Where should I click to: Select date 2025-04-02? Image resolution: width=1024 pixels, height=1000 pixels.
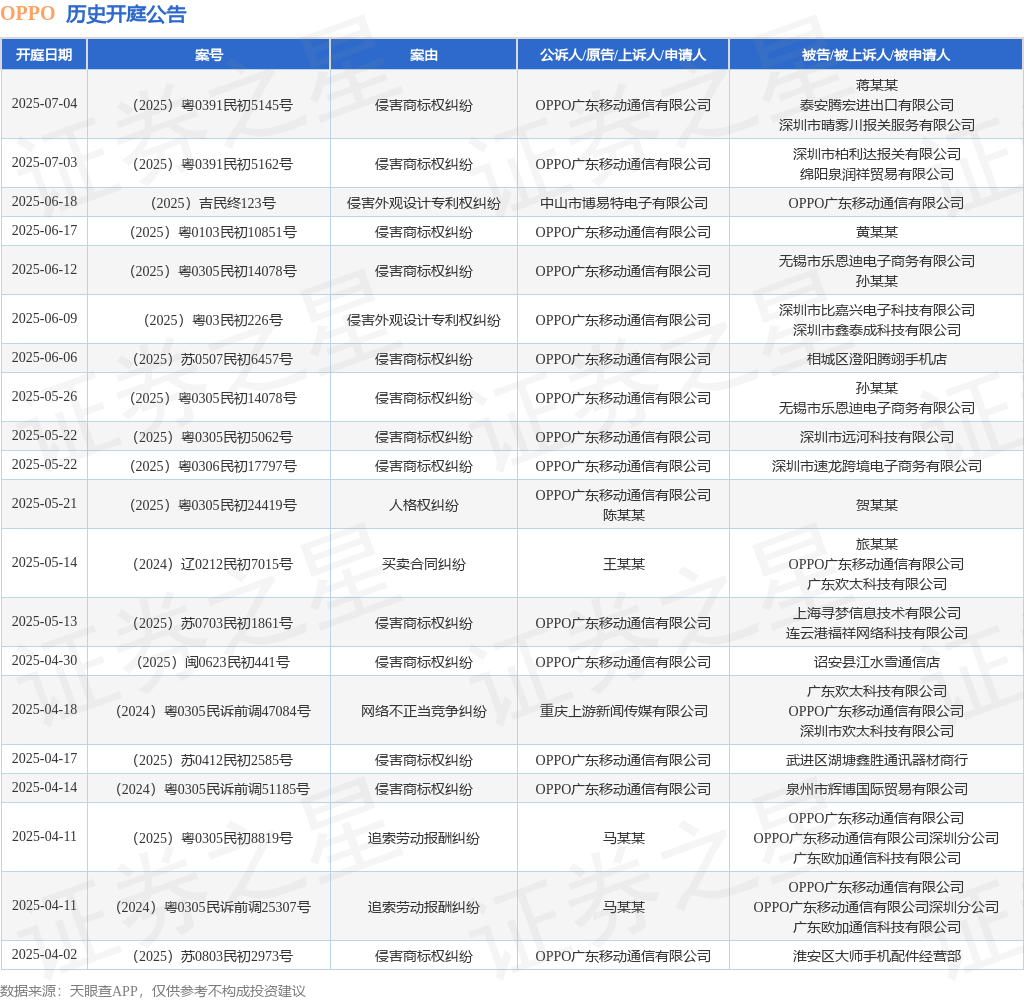point(44,954)
